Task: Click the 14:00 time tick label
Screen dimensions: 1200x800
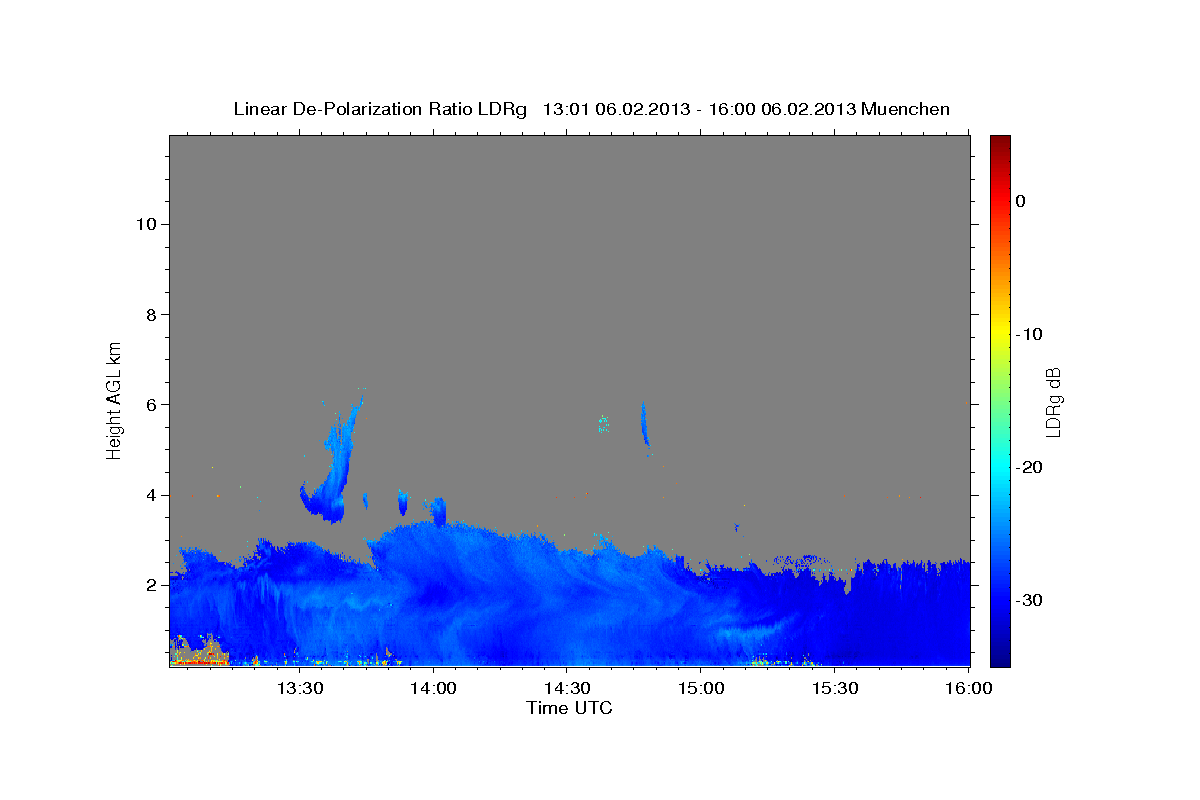Action: point(432,689)
